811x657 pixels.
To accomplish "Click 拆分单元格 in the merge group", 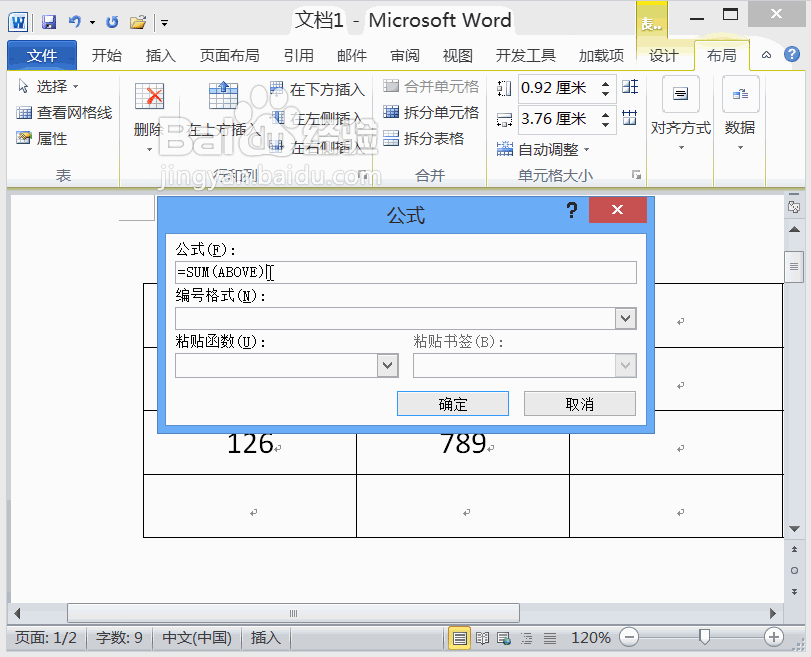I will tap(431, 112).
